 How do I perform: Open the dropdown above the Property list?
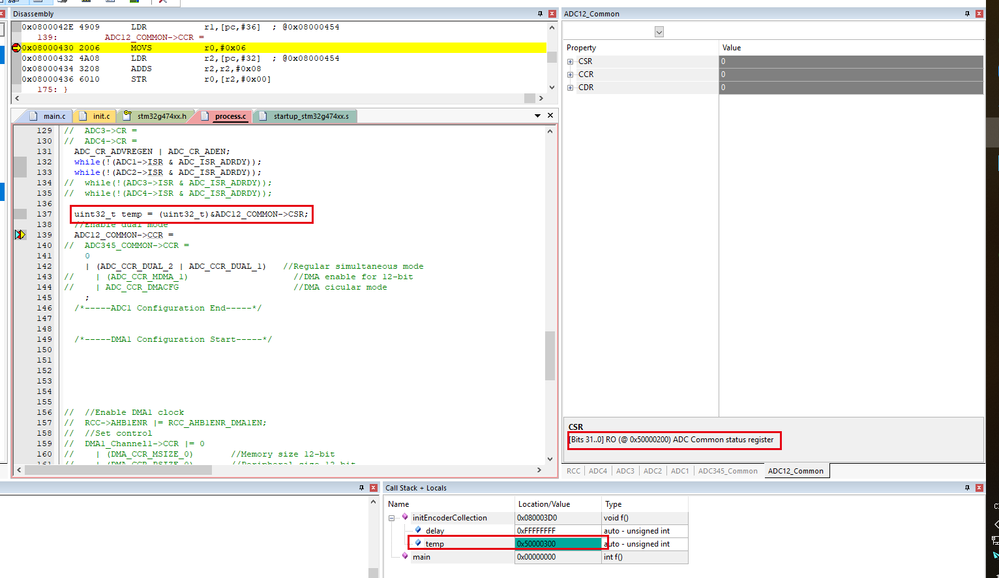[x=659, y=32]
